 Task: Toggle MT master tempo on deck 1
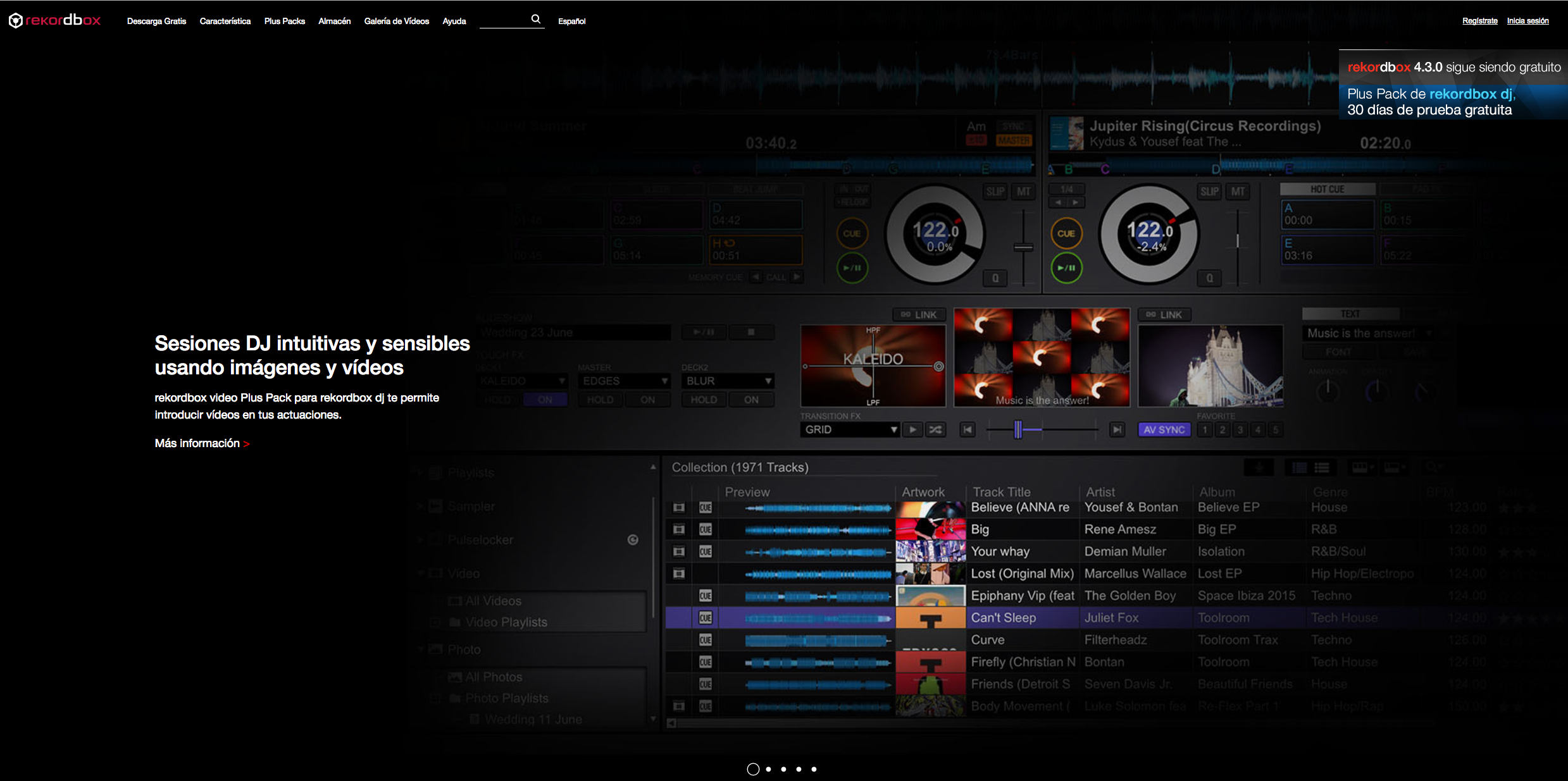point(1023,192)
